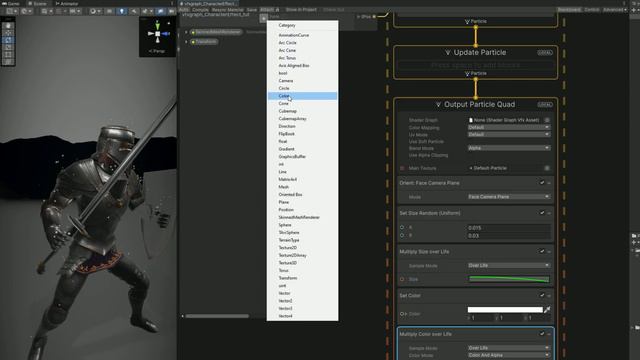Image resolution: width=640 pixels, height=360 pixels.
Task: Select Category in the type menu
Action: click(302, 25)
